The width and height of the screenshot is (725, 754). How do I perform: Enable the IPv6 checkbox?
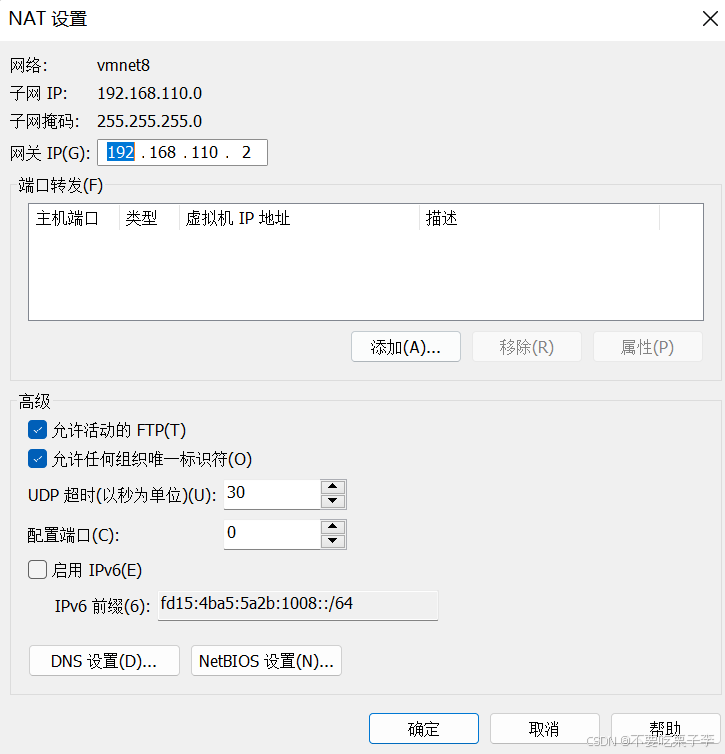[x=37, y=570]
